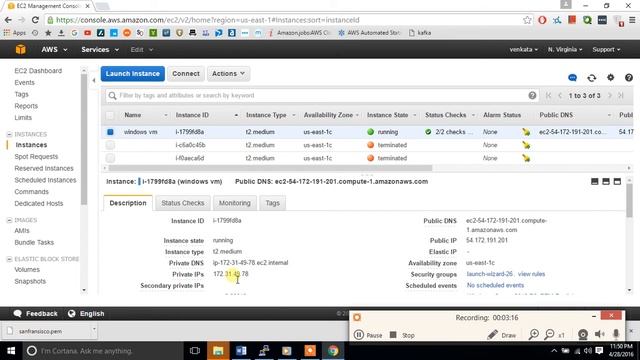The height and width of the screenshot is (360, 640).
Task: Bookmark this page with star icon
Action: tap(527, 20)
